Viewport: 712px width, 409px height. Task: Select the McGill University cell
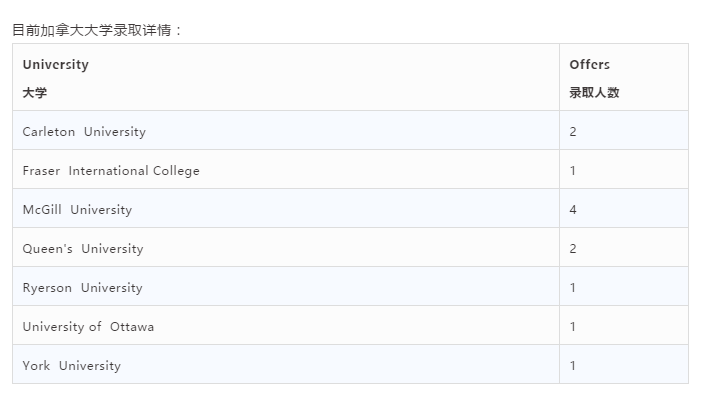tap(286, 208)
